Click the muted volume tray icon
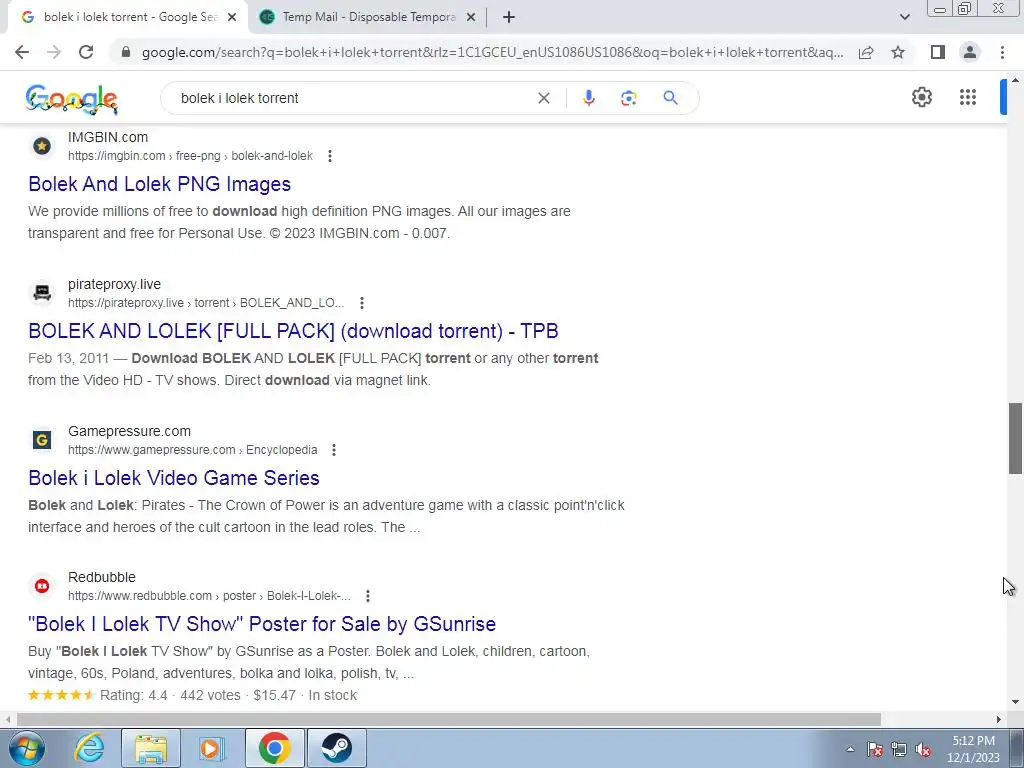 click(923, 750)
